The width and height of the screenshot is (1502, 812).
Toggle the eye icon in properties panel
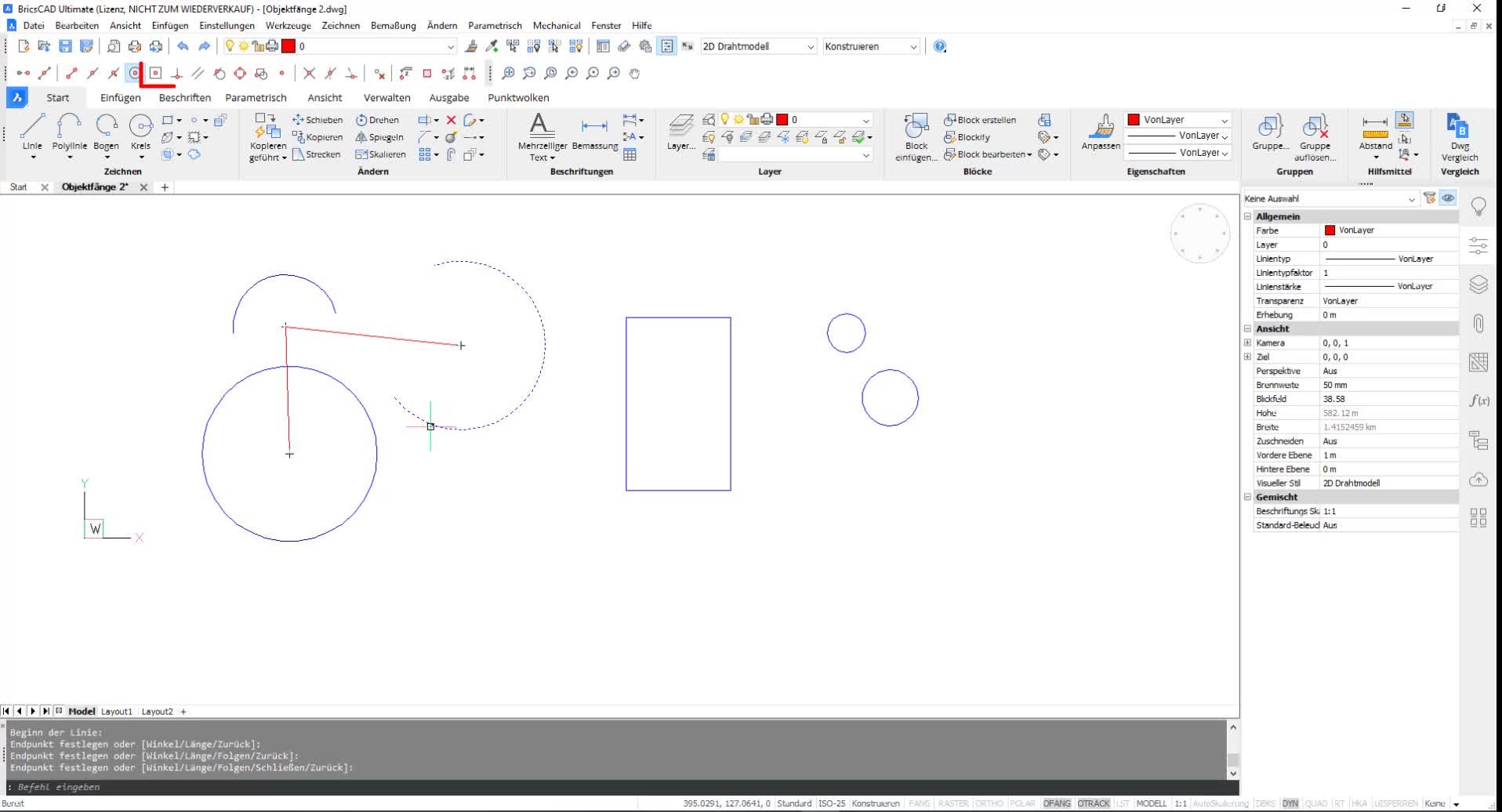(1448, 198)
